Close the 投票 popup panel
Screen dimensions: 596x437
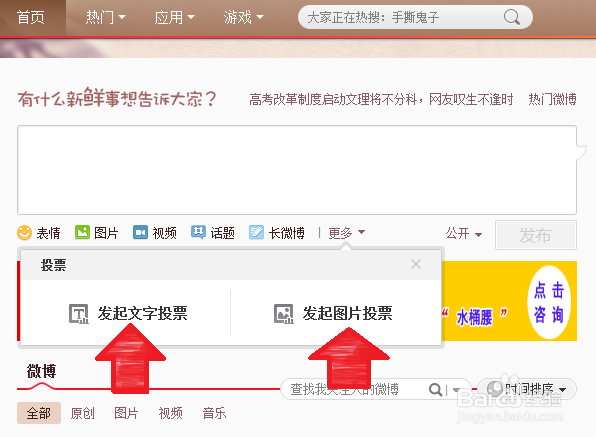click(x=416, y=264)
